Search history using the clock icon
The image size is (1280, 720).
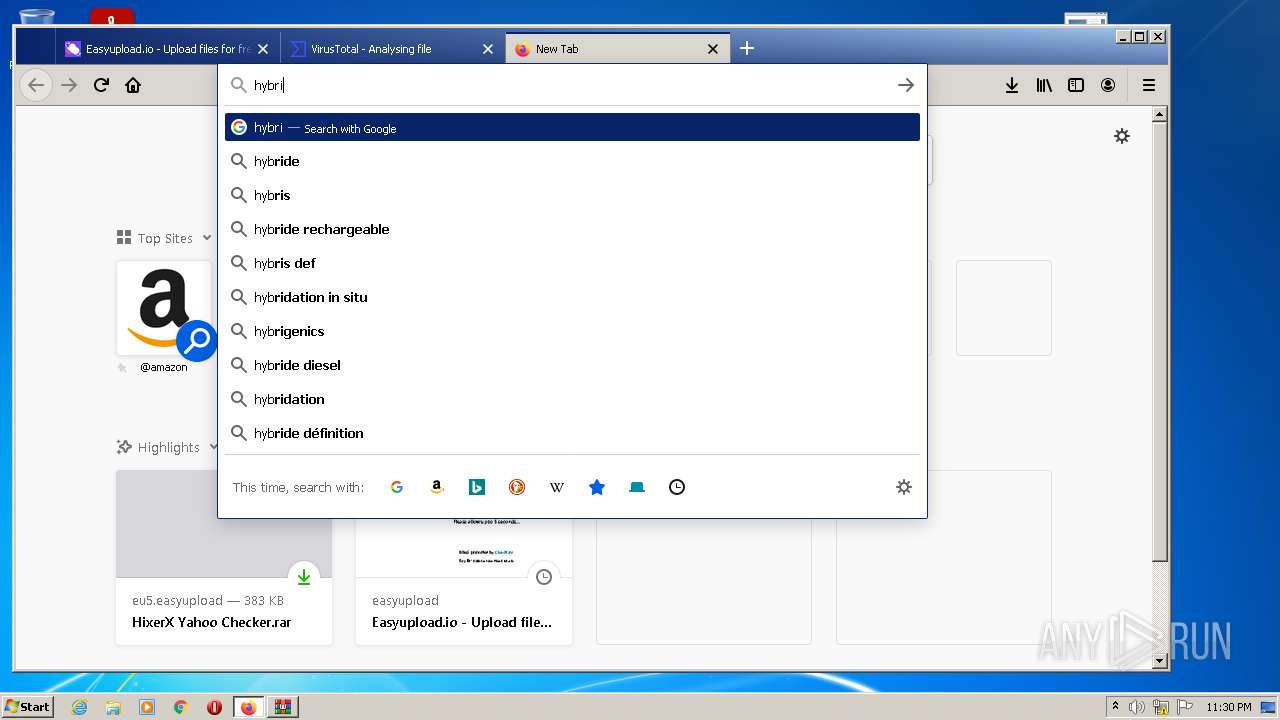click(677, 487)
